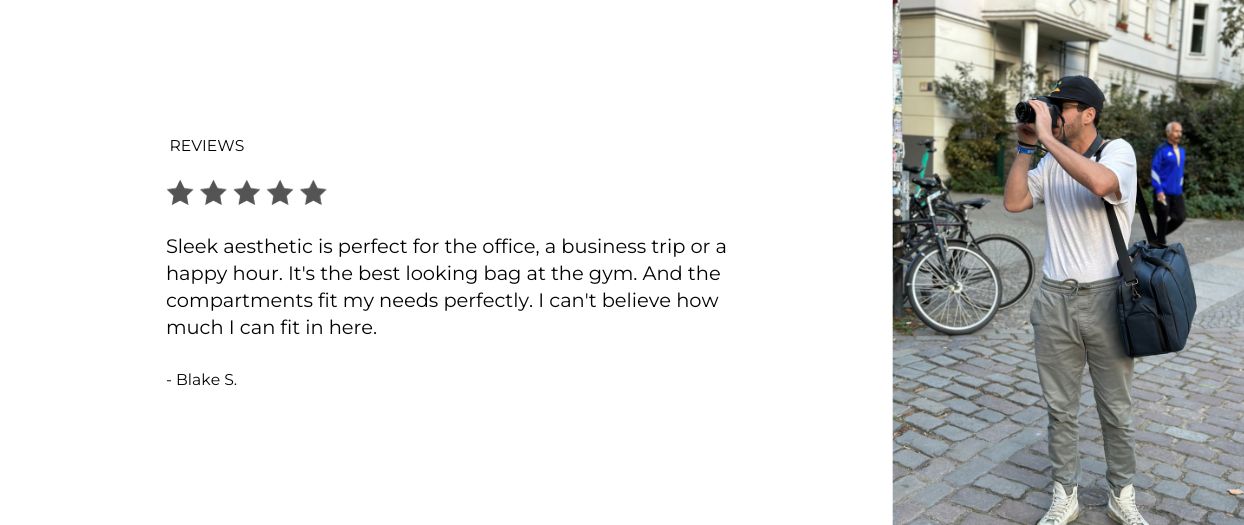Click the line starting "compartments fit my needs"

tap(442, 300)
